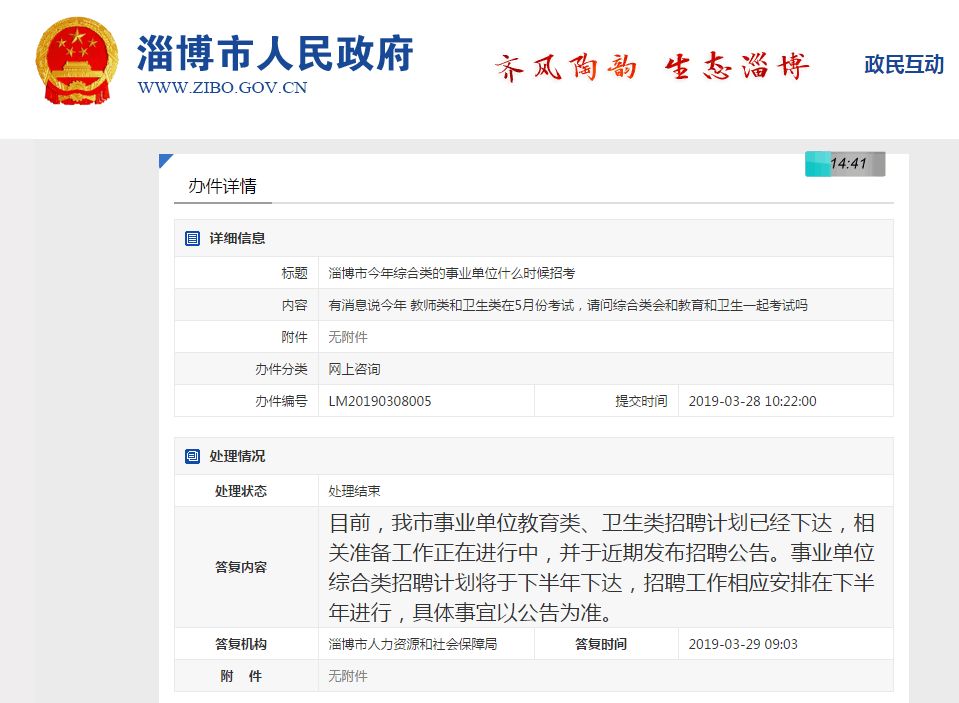
Task: Click the 提交时间 field label
Action: click(641, 401)
